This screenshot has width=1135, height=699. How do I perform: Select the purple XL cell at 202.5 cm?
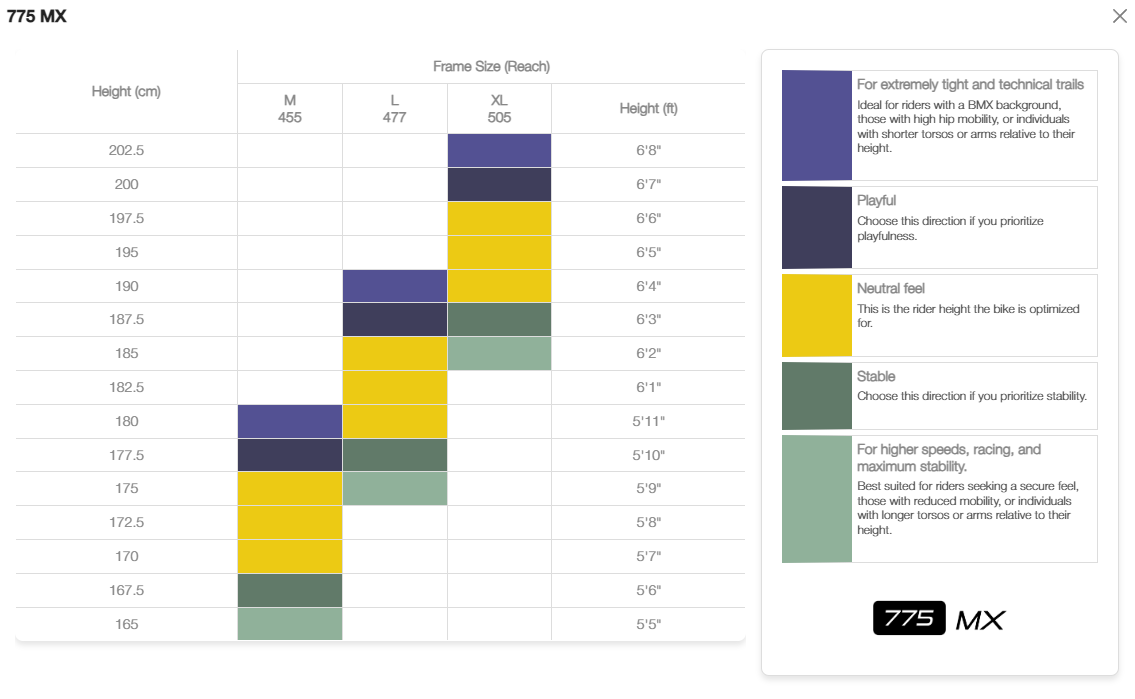499,151
